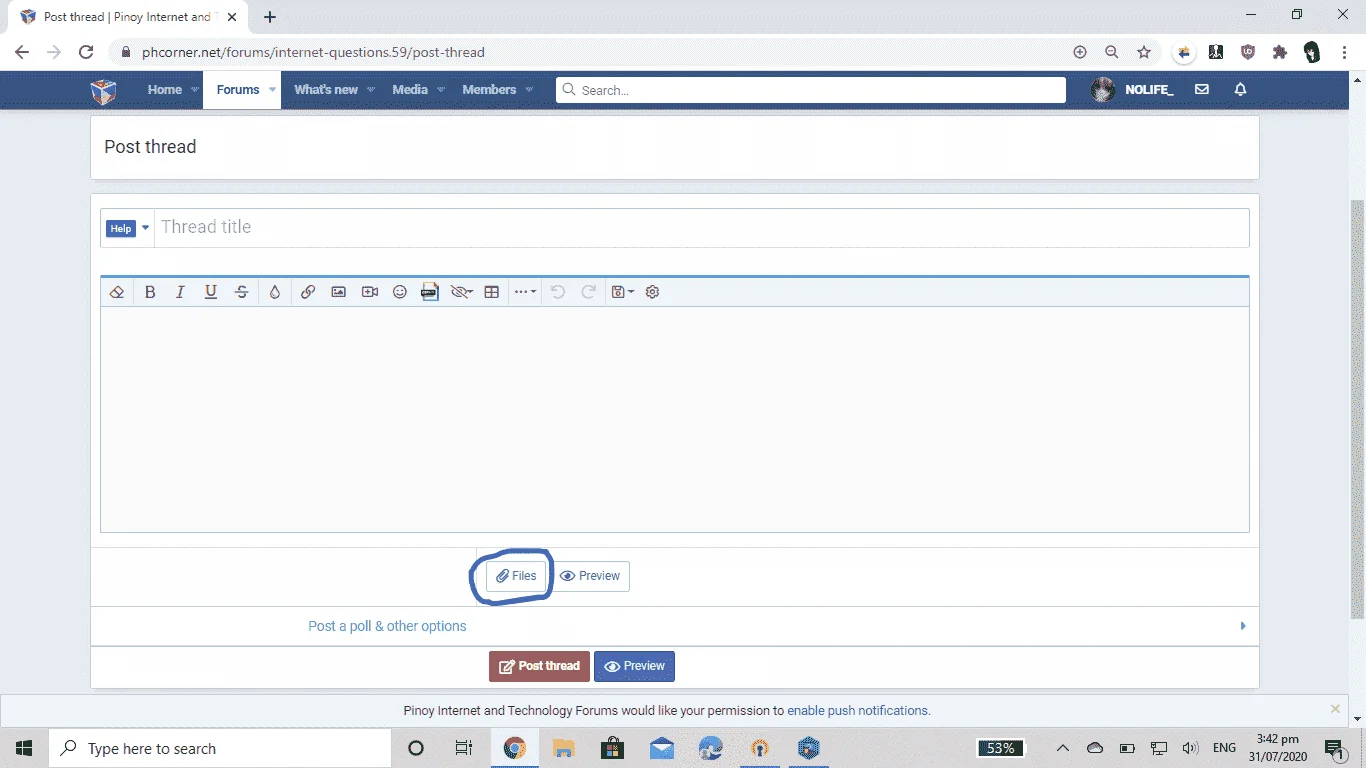Expand the Forums menu arrow
The height and width of the screenshot is (768, 1366).
click(272, 90)
